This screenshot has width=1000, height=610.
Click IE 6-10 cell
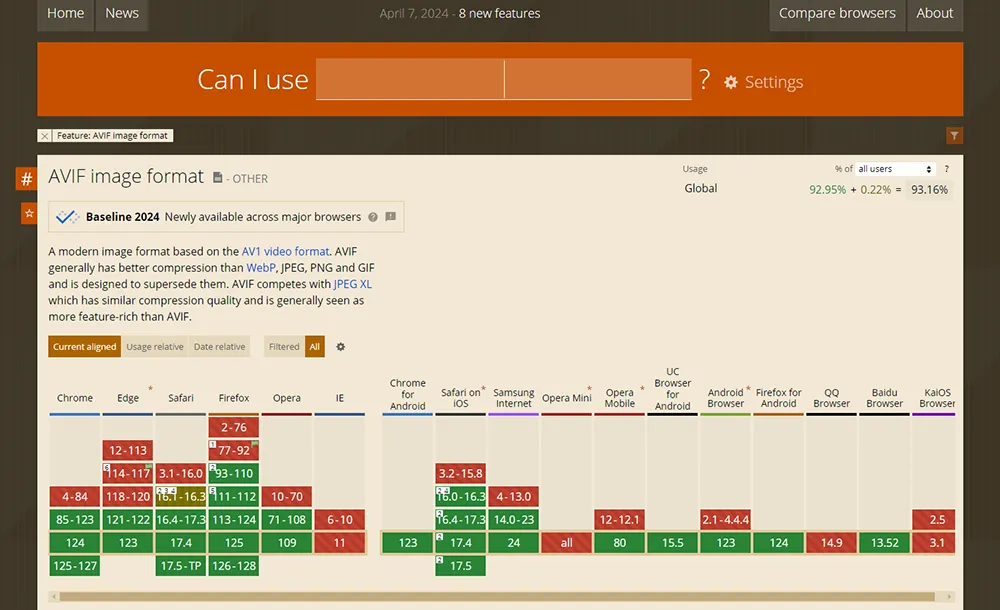click(x=339, y=519)
